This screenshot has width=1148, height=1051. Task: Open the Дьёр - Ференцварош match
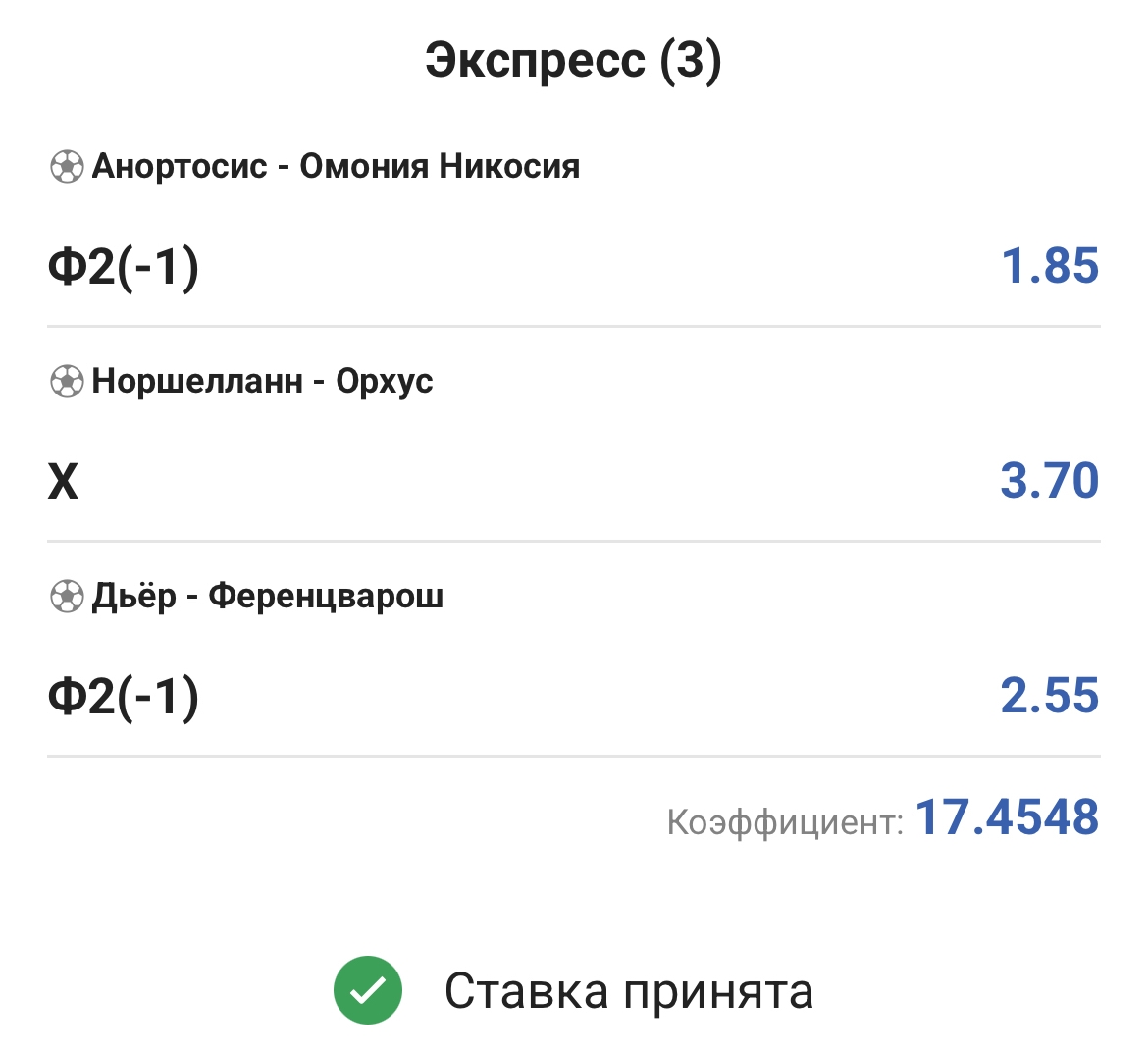point(267,596)
